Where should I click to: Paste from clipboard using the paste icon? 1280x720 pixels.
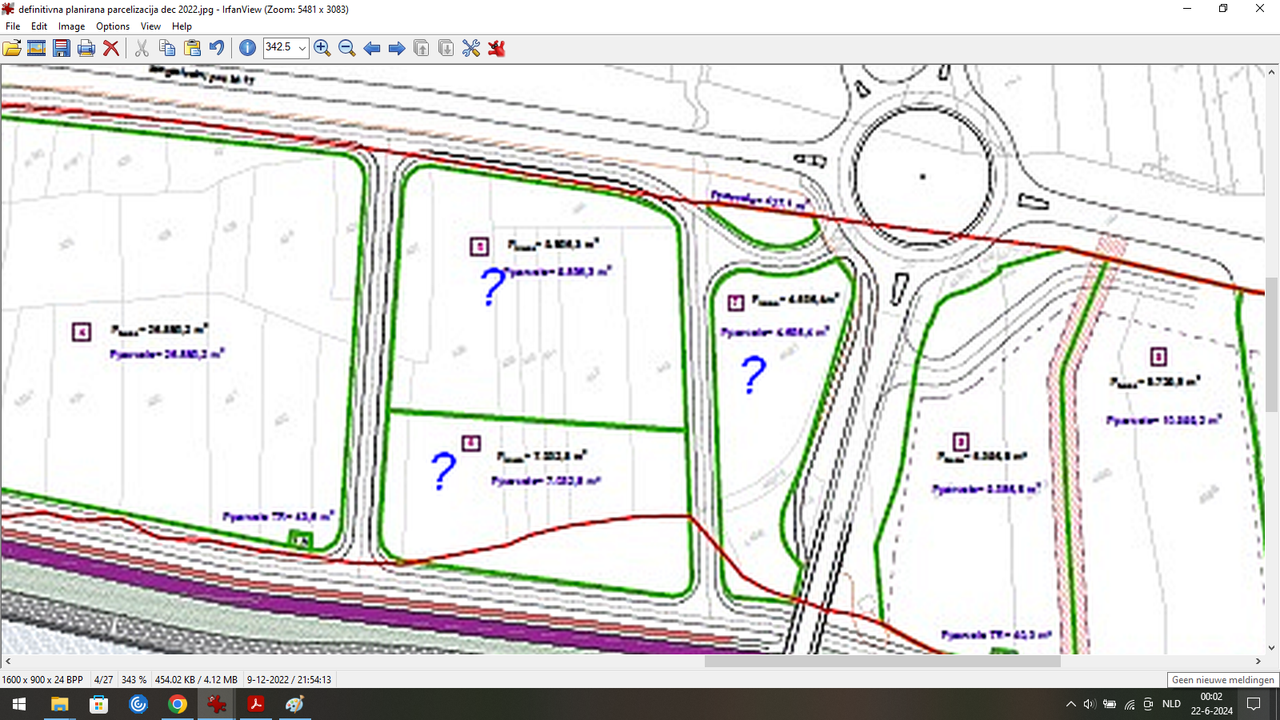pyautogui.click(x=192, y=48)
